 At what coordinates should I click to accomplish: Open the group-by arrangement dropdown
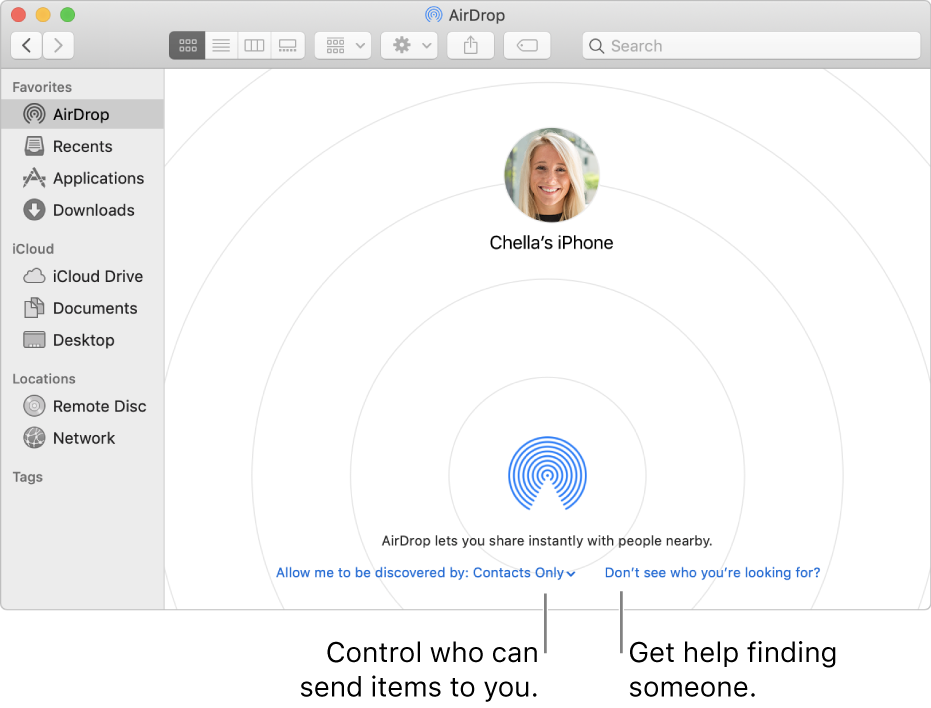pos(343,46)
